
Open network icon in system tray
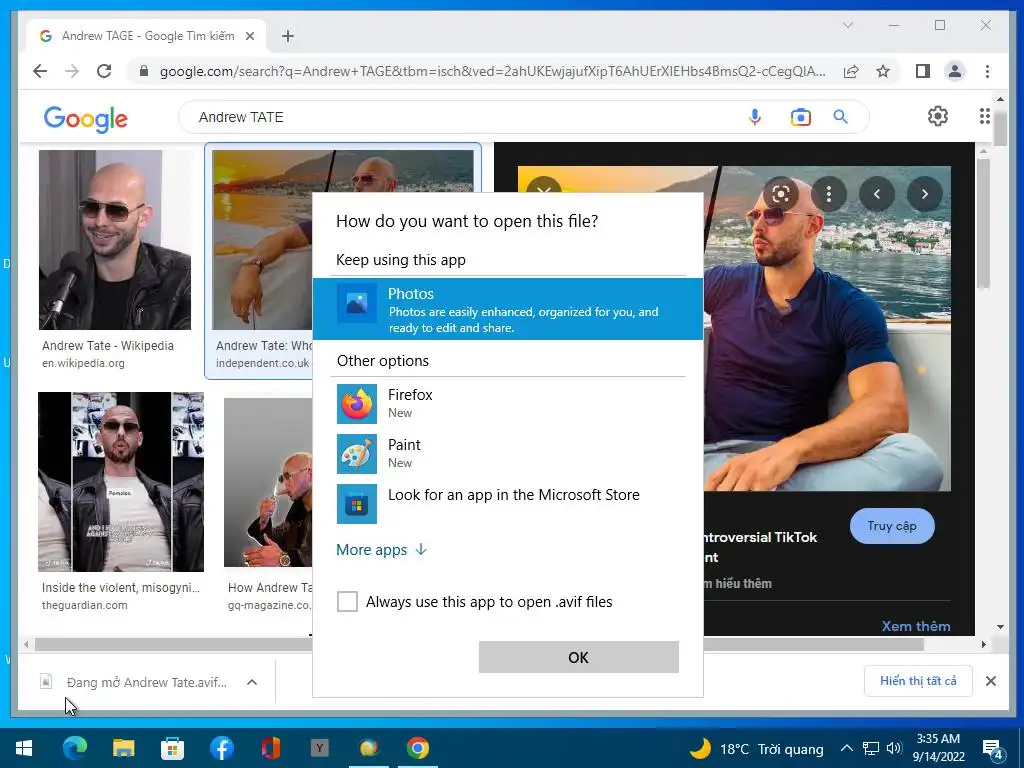click(871, 748)
